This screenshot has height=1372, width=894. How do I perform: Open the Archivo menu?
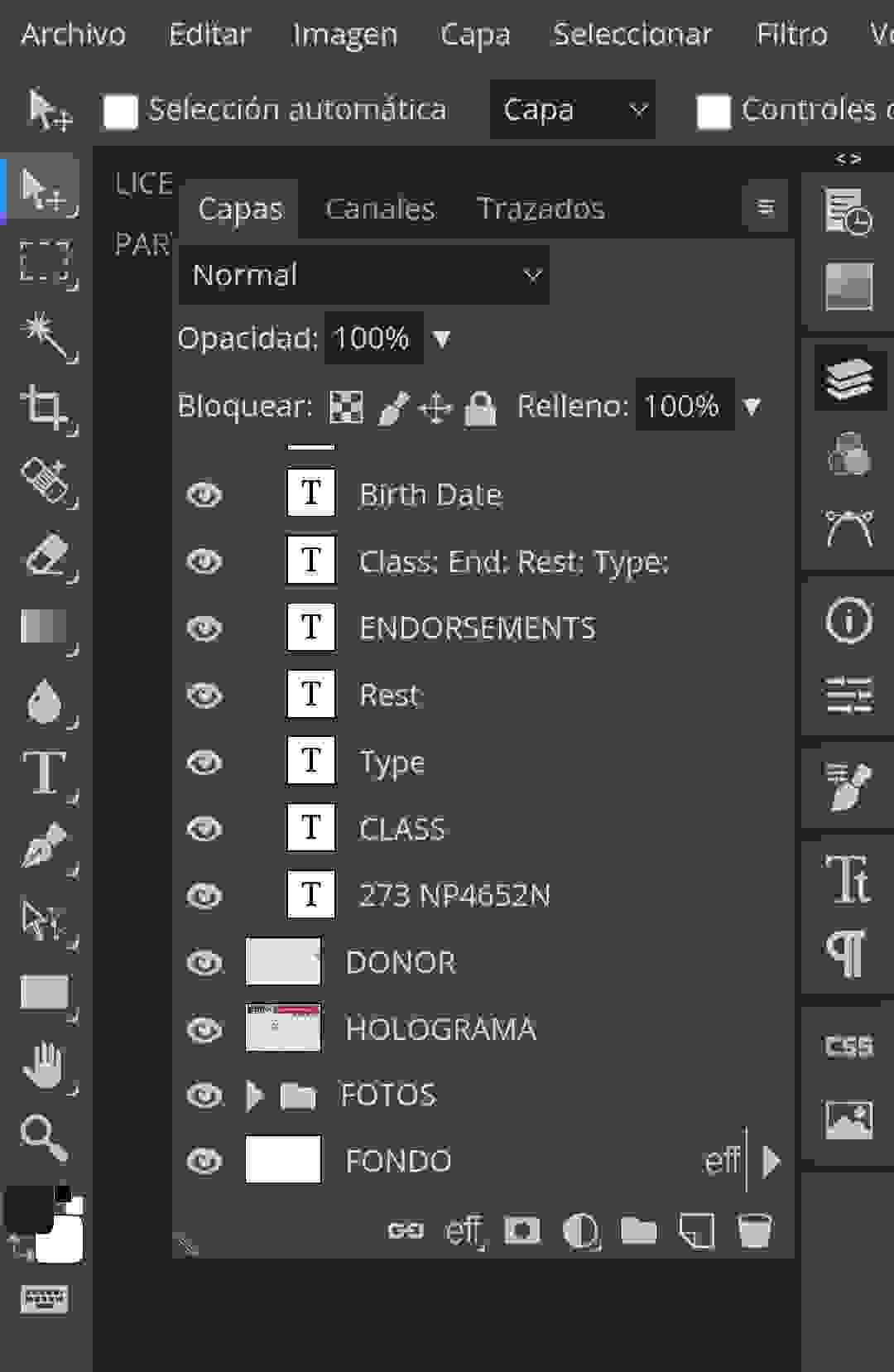(x=73, y=34)
